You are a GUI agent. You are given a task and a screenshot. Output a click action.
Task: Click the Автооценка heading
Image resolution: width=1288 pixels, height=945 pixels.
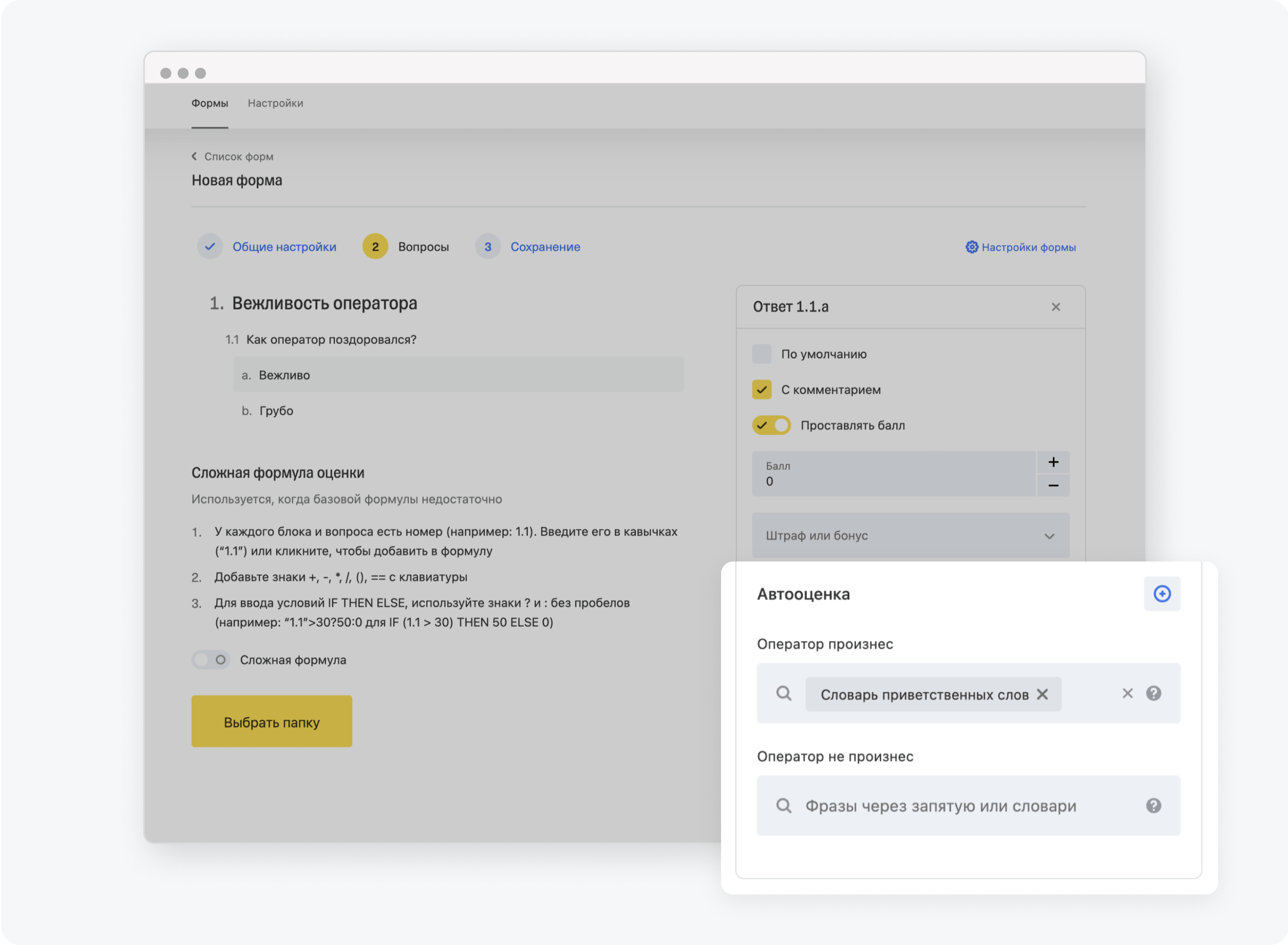803,594
